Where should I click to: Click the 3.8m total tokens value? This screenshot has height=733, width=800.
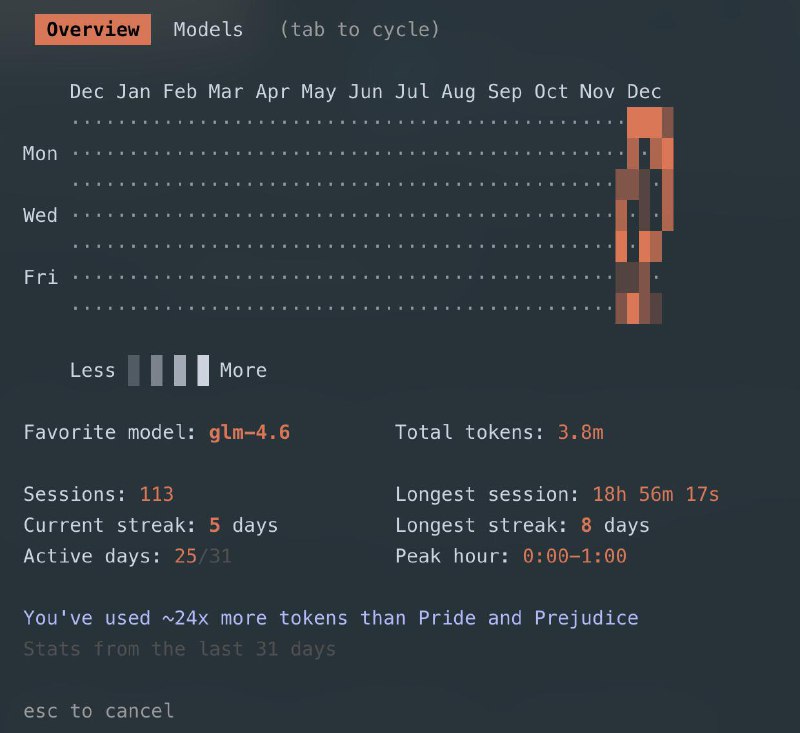[x=581, y=432]
